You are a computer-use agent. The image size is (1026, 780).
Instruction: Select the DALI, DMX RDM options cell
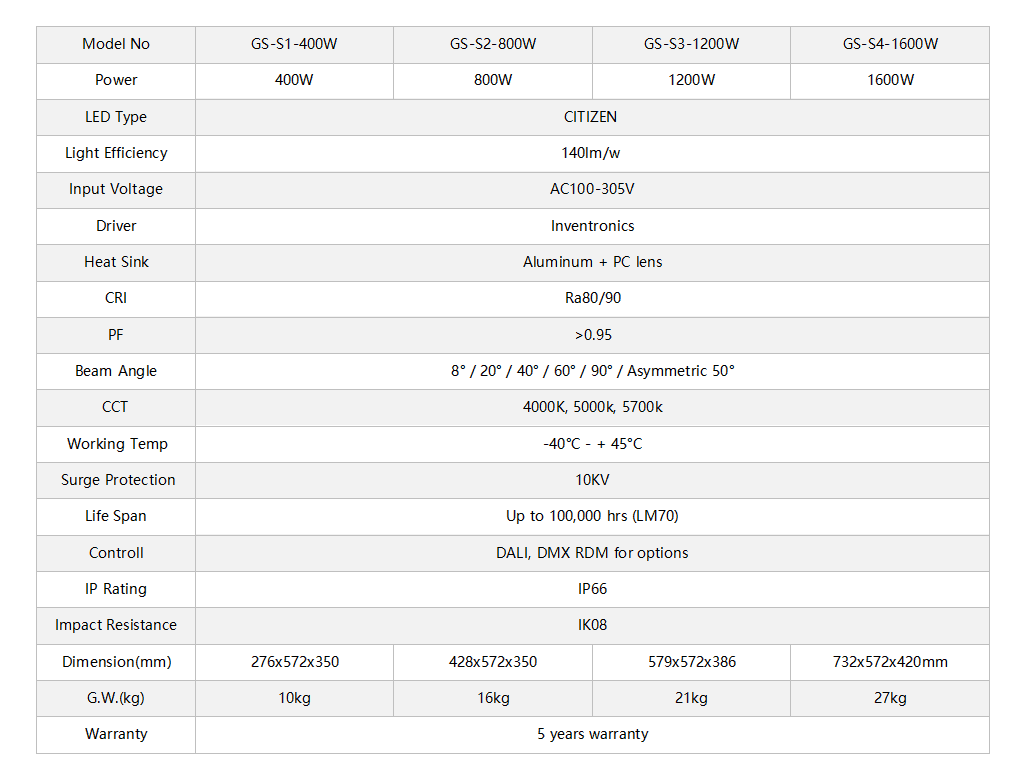click(592, 554)
